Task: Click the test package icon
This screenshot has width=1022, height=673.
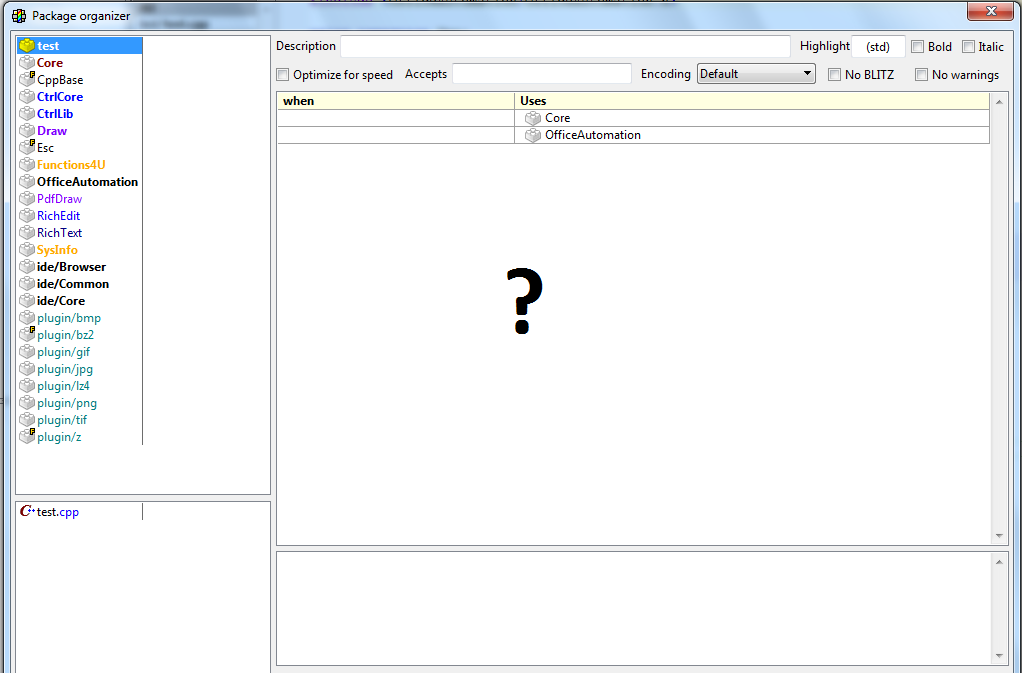Action: [x=27, y=46]
